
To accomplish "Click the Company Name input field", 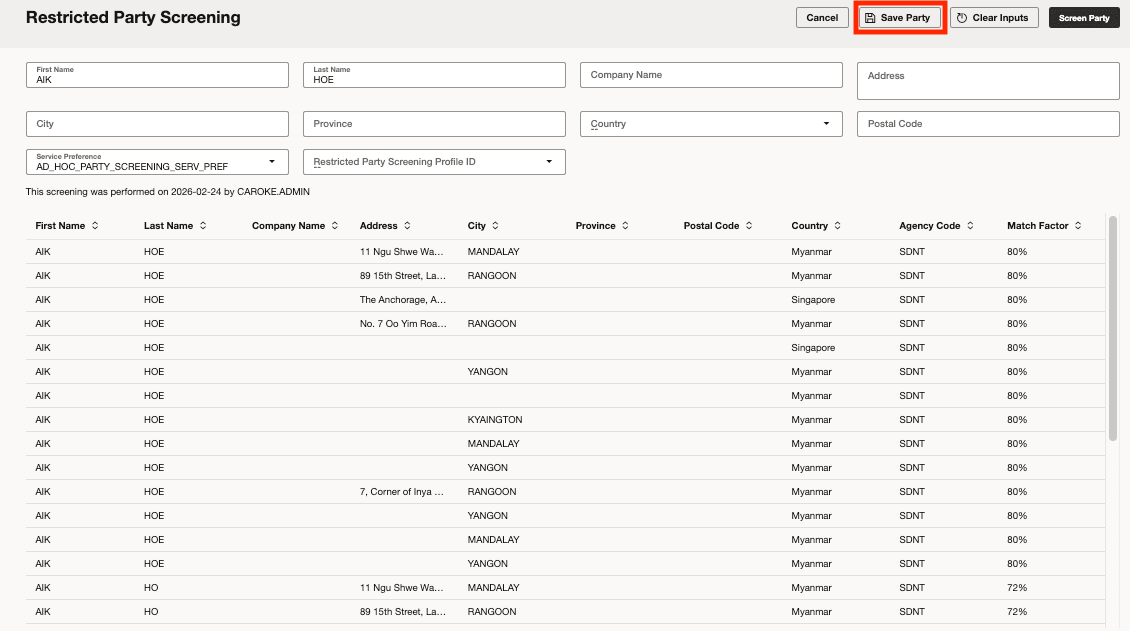I will 711,75.
